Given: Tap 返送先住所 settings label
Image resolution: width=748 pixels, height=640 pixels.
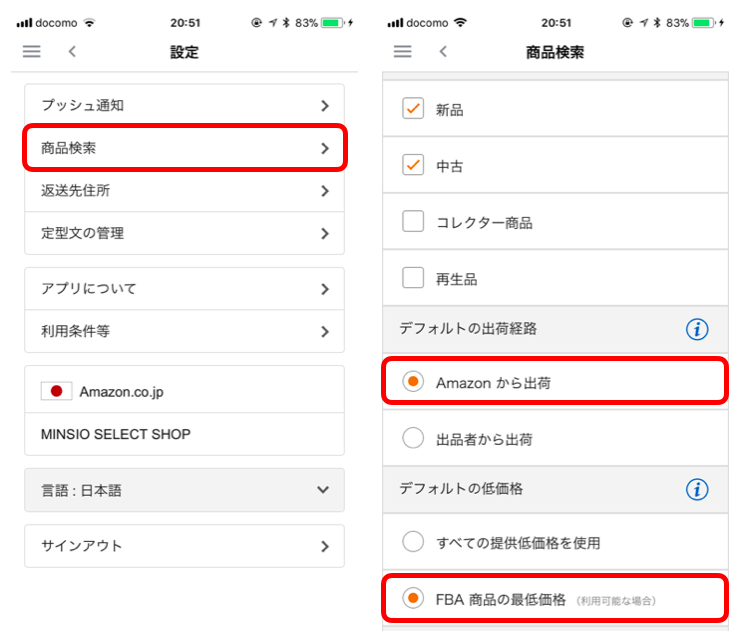Looking at the screenshot, I should click(75, 190).
